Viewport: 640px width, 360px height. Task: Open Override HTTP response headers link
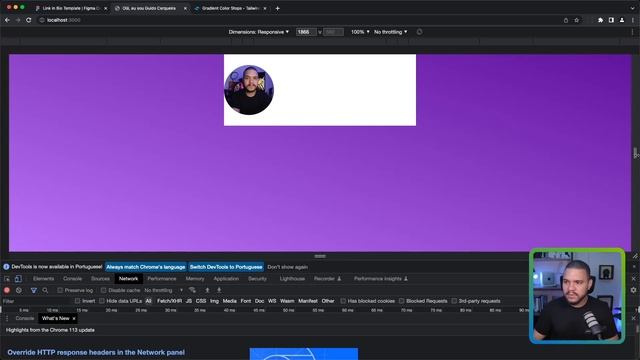click(x=96, y=352)
